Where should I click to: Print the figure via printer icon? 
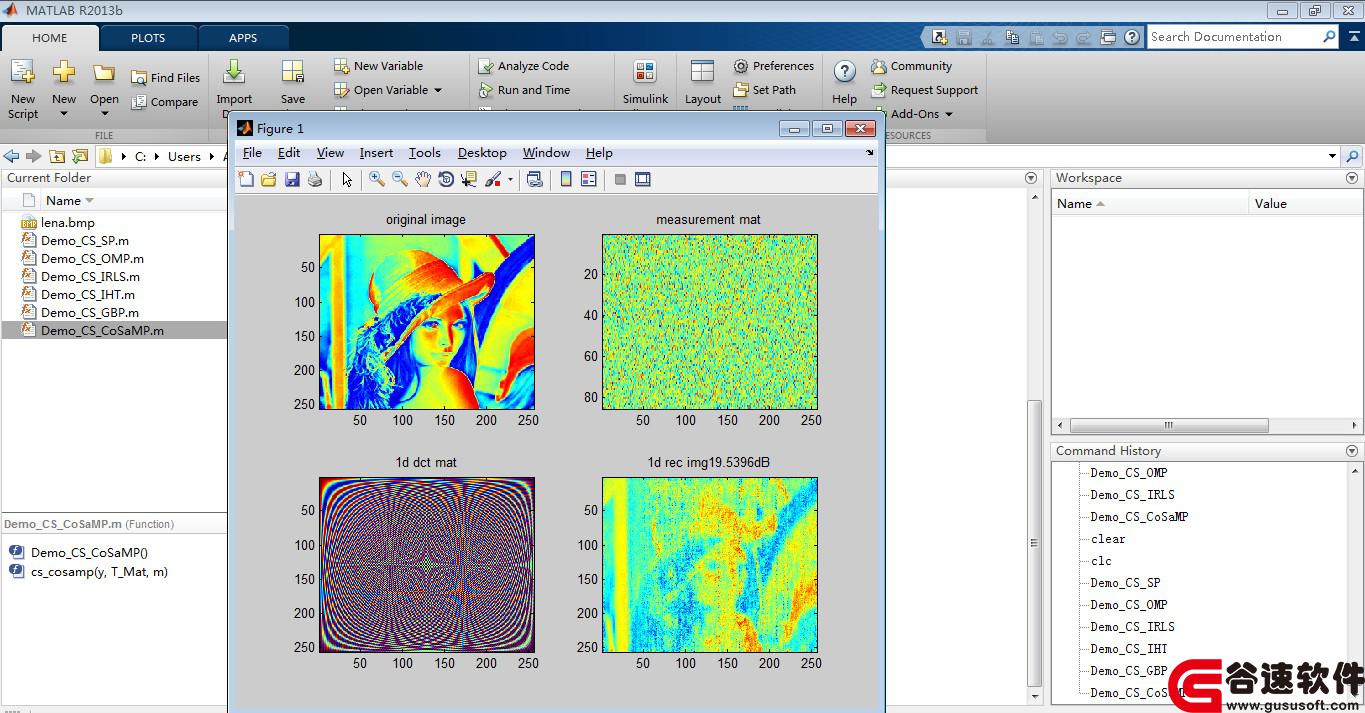315,179
